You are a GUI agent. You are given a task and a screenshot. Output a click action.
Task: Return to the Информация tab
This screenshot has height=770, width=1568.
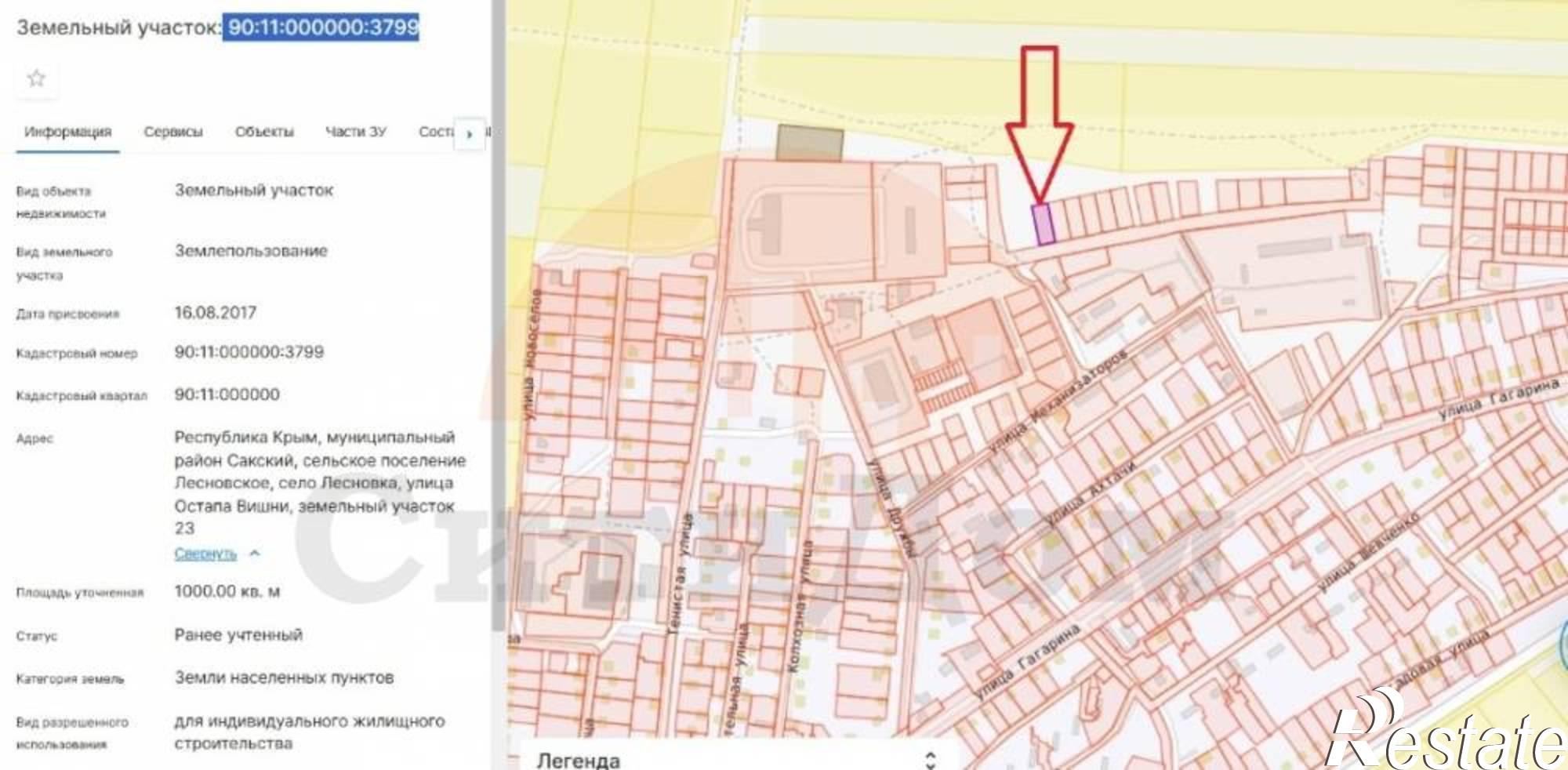[x=67, y=132]
